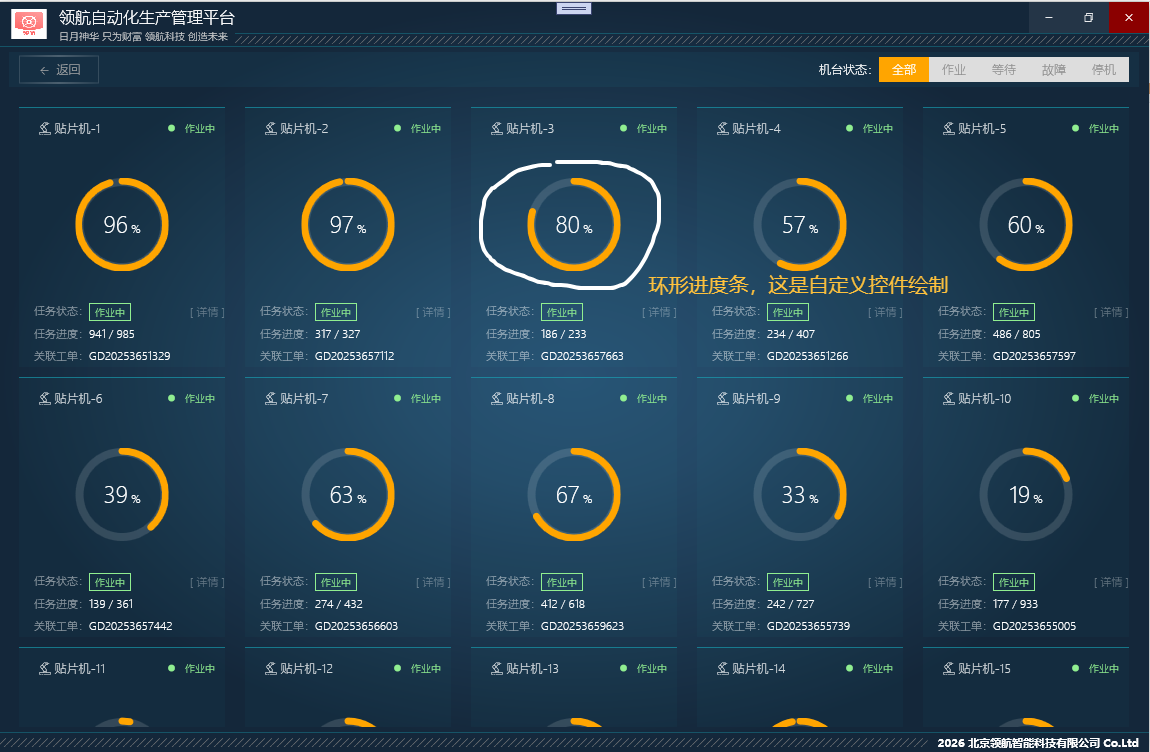1150x752 pixels.
Task: Open 详情 link on 贴片机-9 card
Action: point(885,583)
